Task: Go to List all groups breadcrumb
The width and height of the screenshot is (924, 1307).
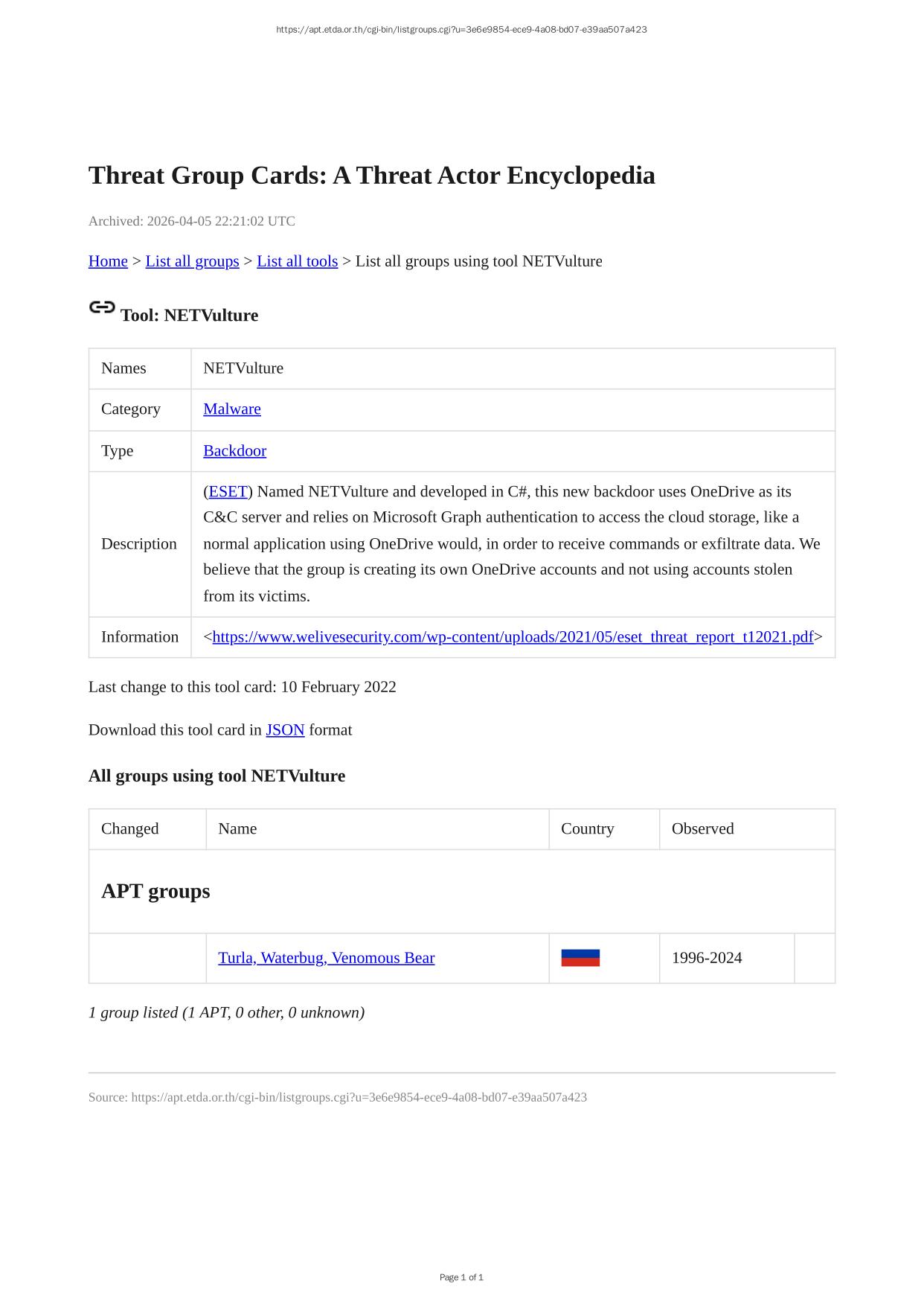Action: (192, 261)
